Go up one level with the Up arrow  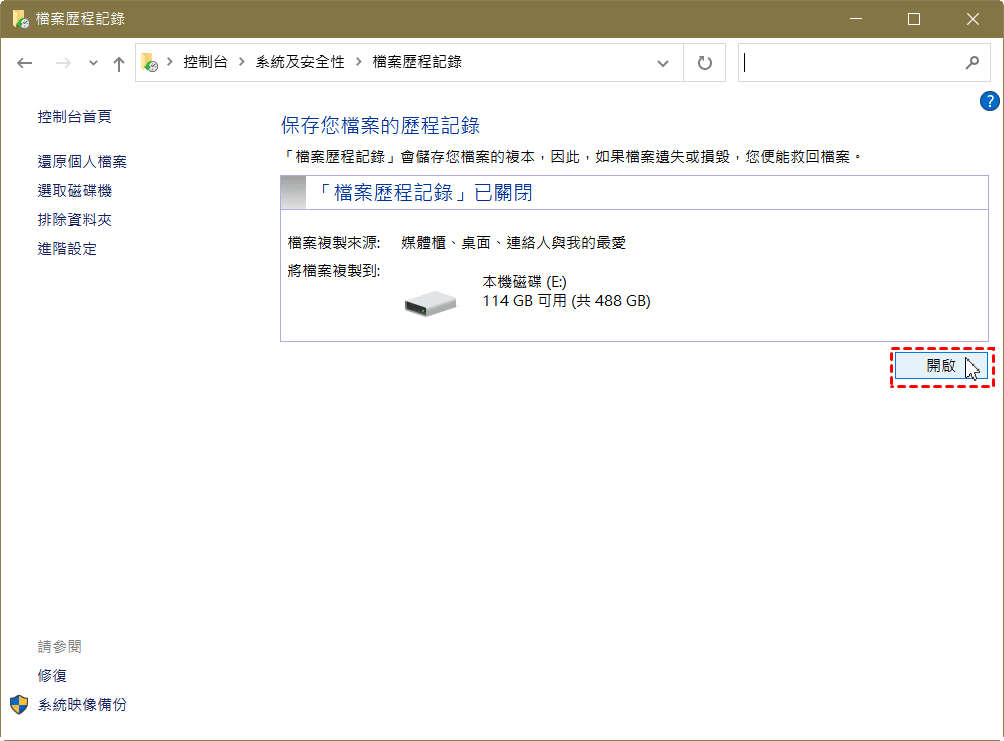pos(118,63)
